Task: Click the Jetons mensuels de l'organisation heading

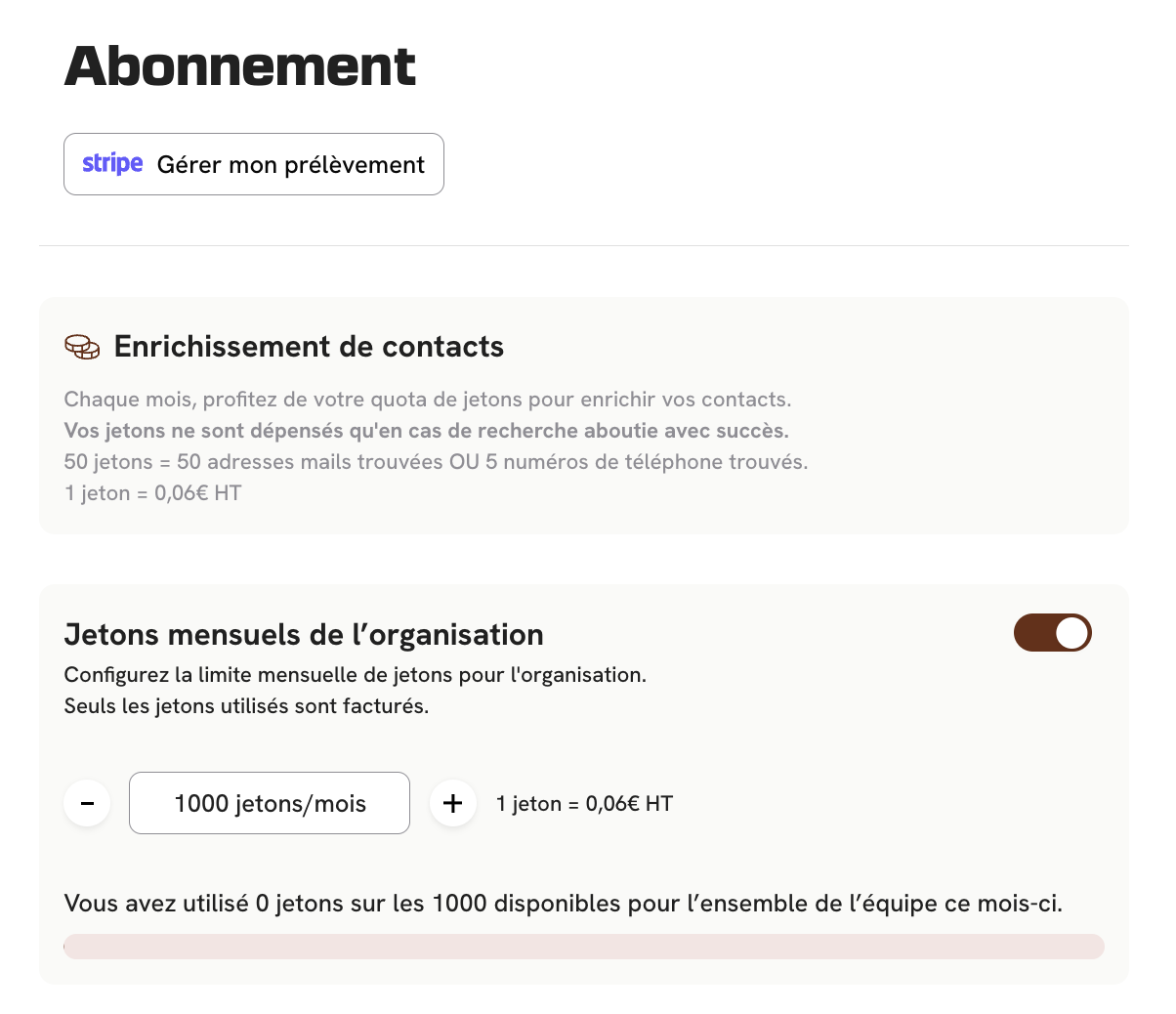Action: [x=304, y=635]
